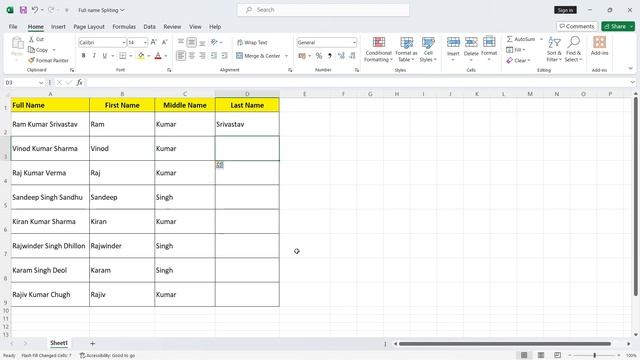
Task: Open Merge & Center dropdown arrow
Action: point(286,56)
